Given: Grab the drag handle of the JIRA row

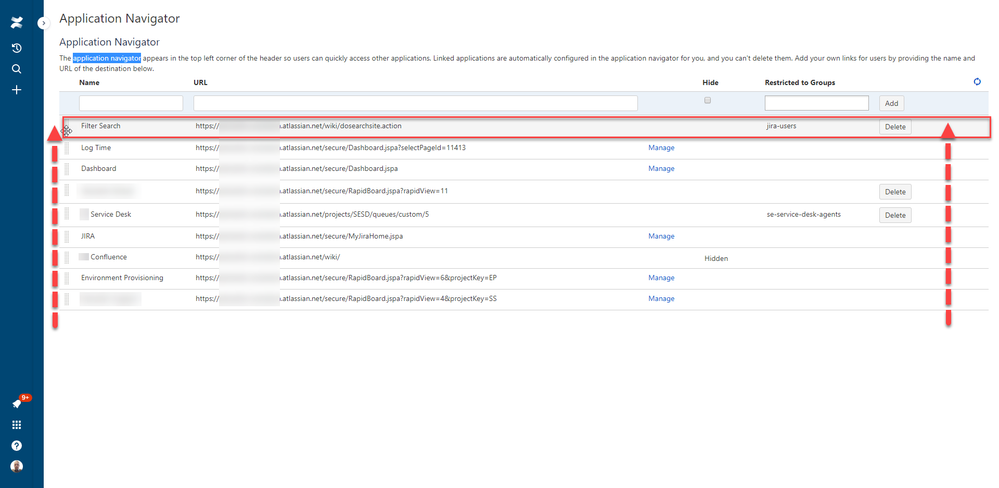Looking at the screenshot, I should 67,236.
